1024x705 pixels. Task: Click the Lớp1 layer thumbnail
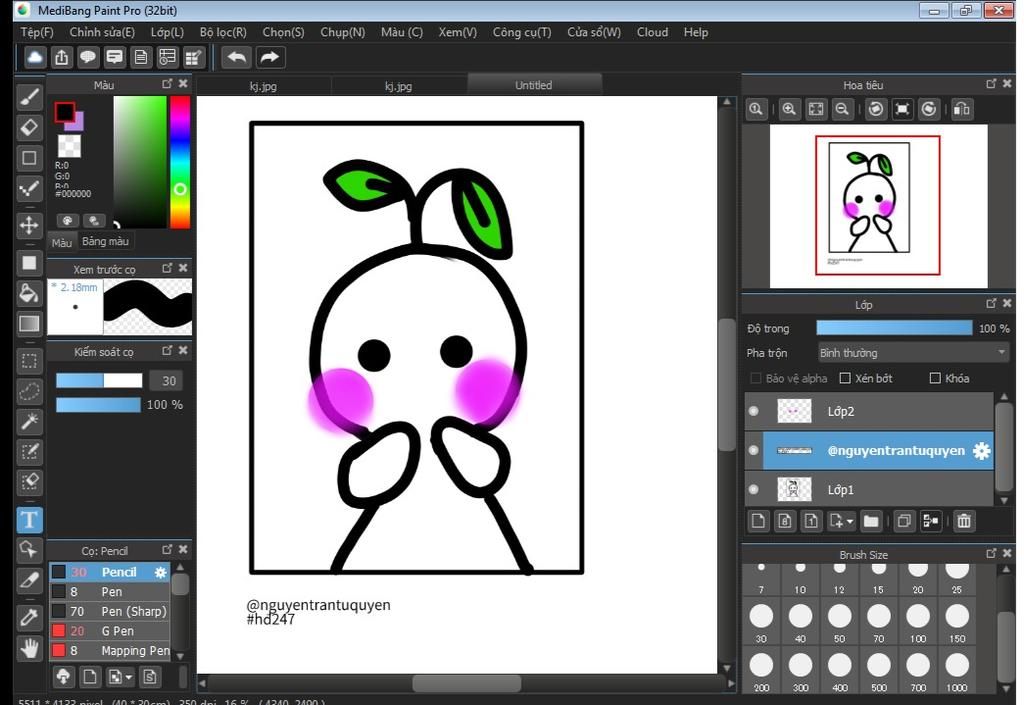click(x=794, y=490)
